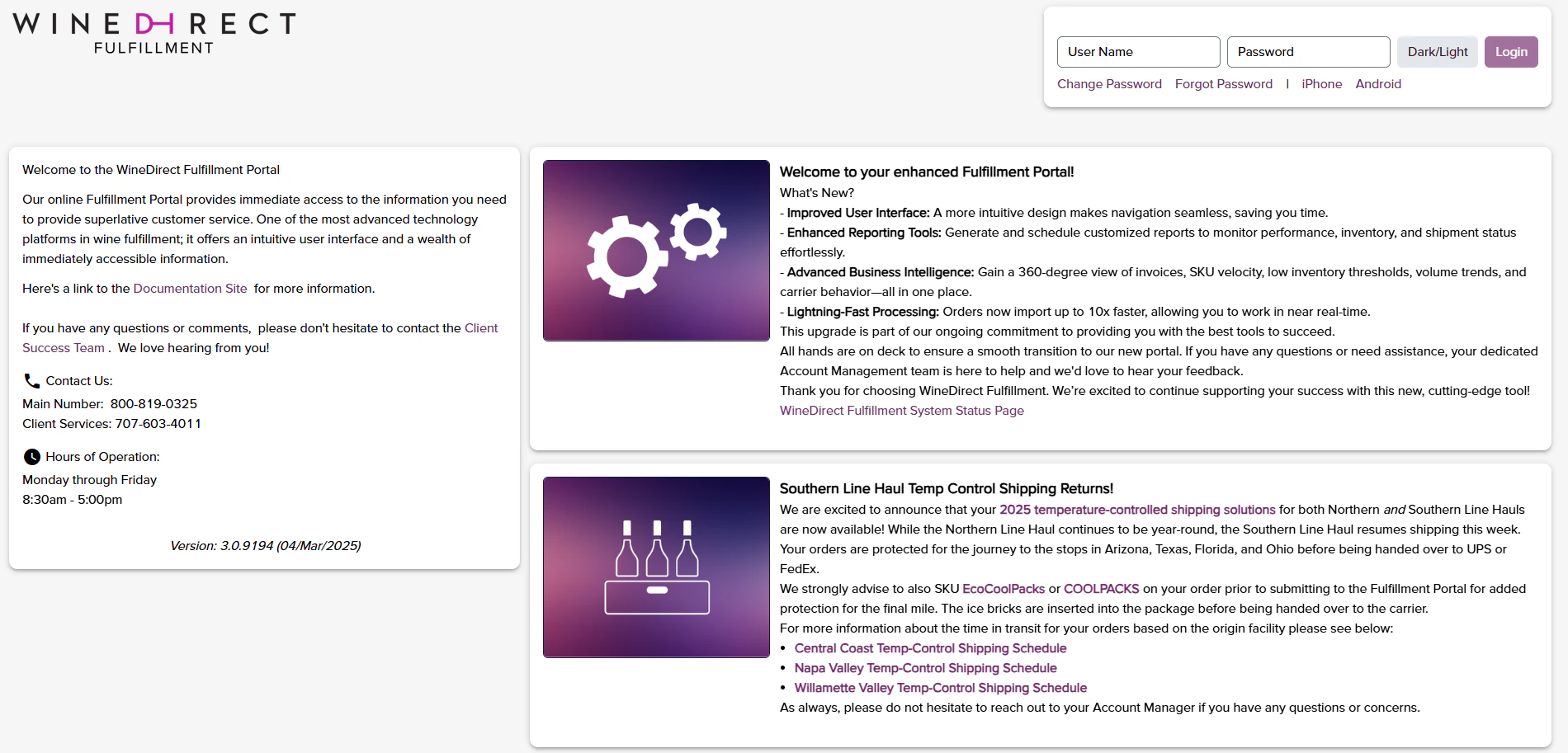Click the '8:30am - 5:00pm' hours text
1568x753 pixels.
72,500
